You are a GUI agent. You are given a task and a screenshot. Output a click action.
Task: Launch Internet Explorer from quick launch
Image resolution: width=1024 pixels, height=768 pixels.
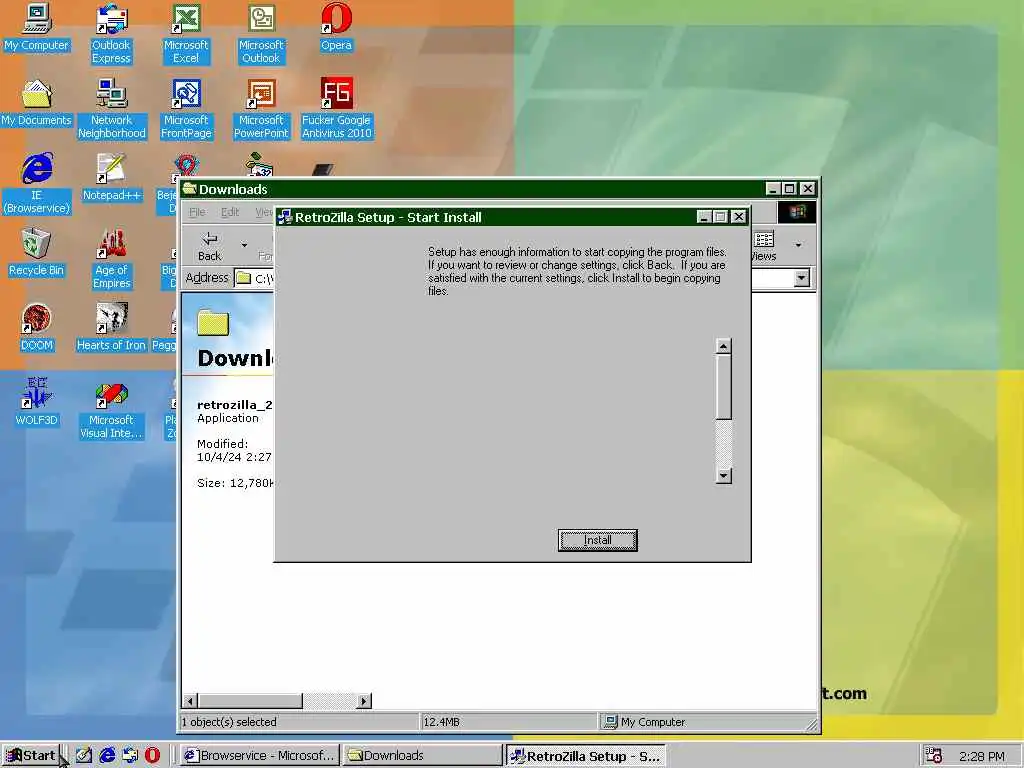tap(107, 756)
